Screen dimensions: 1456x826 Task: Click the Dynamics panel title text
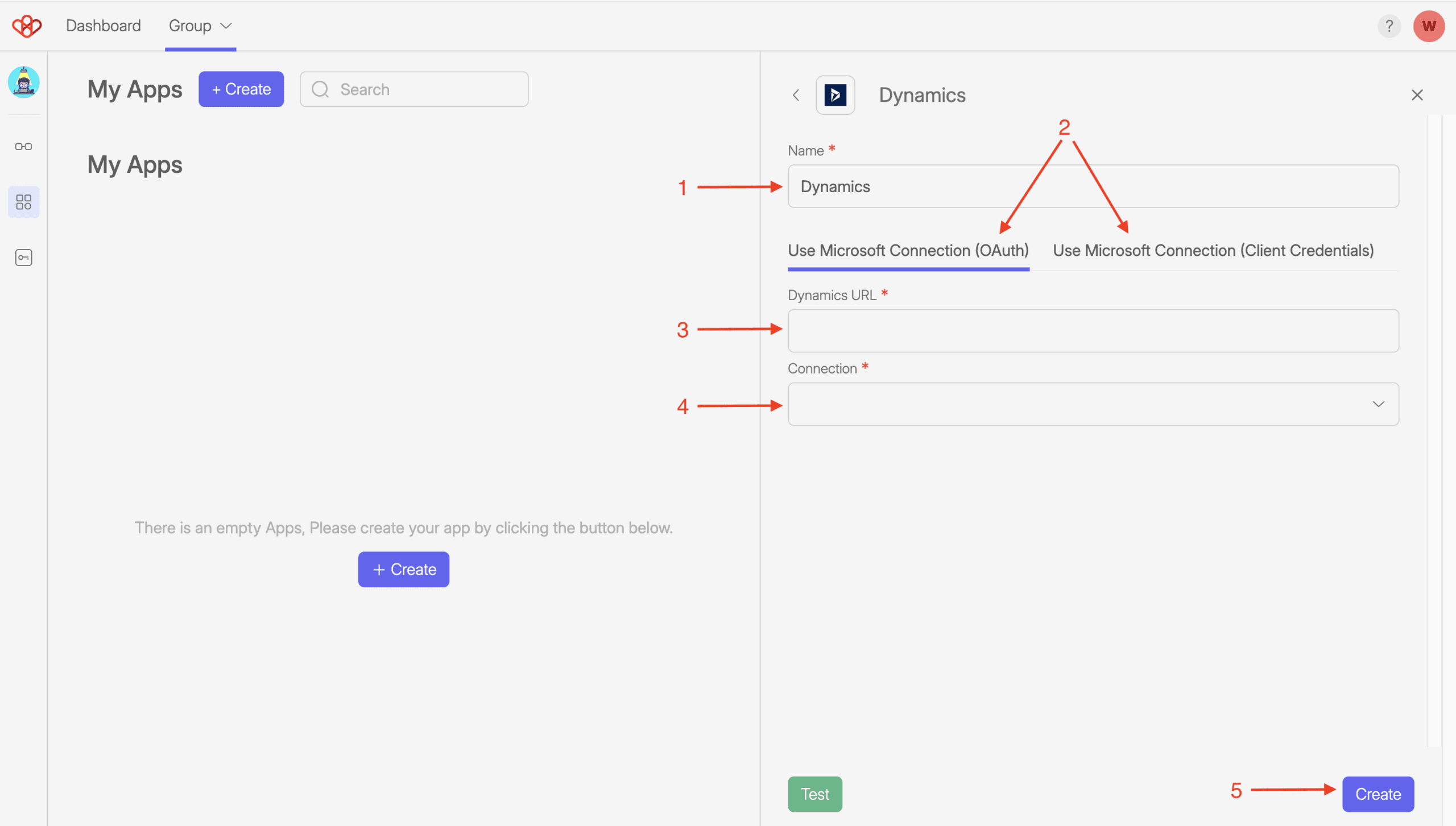tap(922, 95)
